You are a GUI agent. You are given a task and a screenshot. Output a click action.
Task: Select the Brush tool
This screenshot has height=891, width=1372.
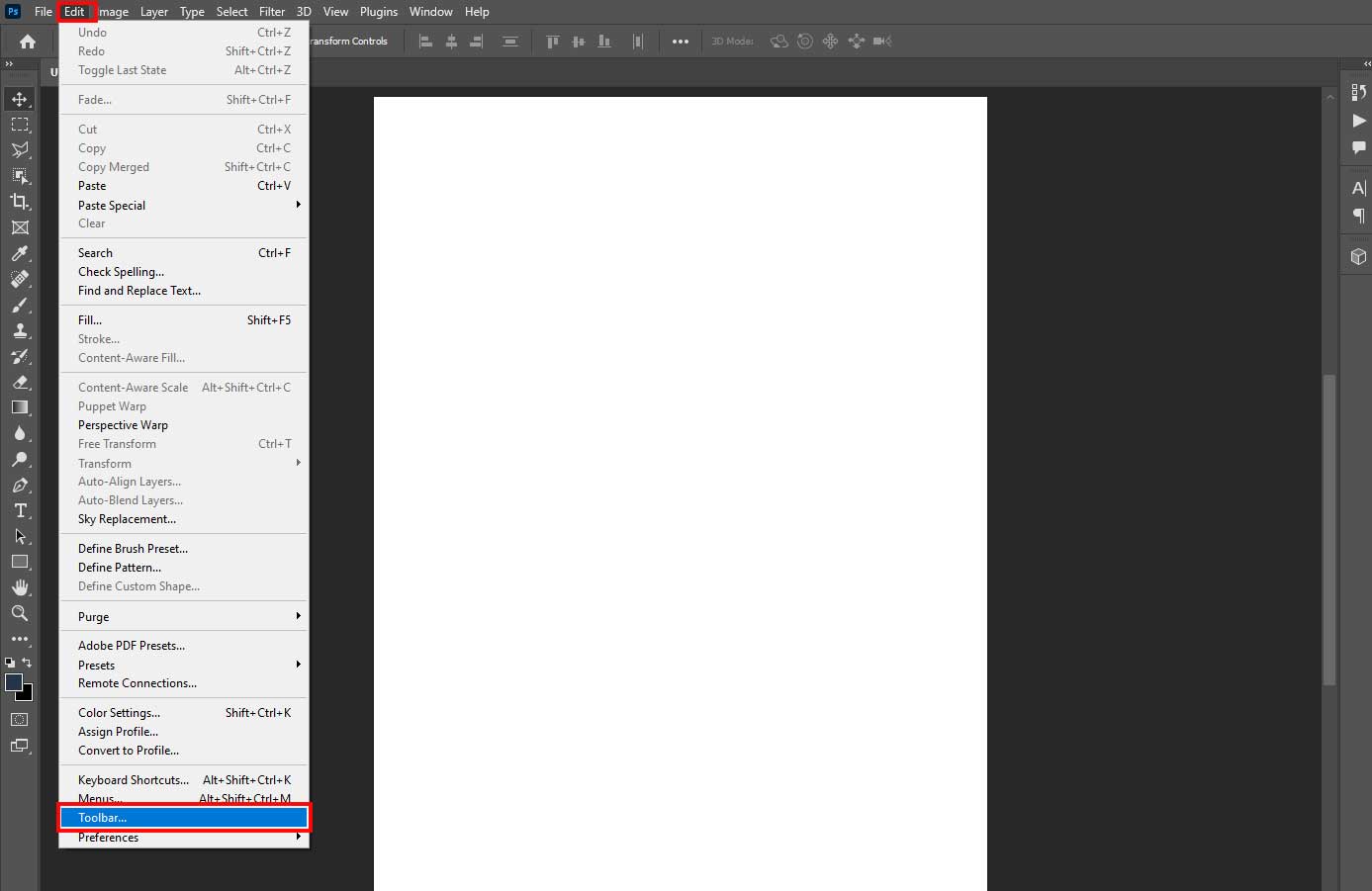point(19,305)
